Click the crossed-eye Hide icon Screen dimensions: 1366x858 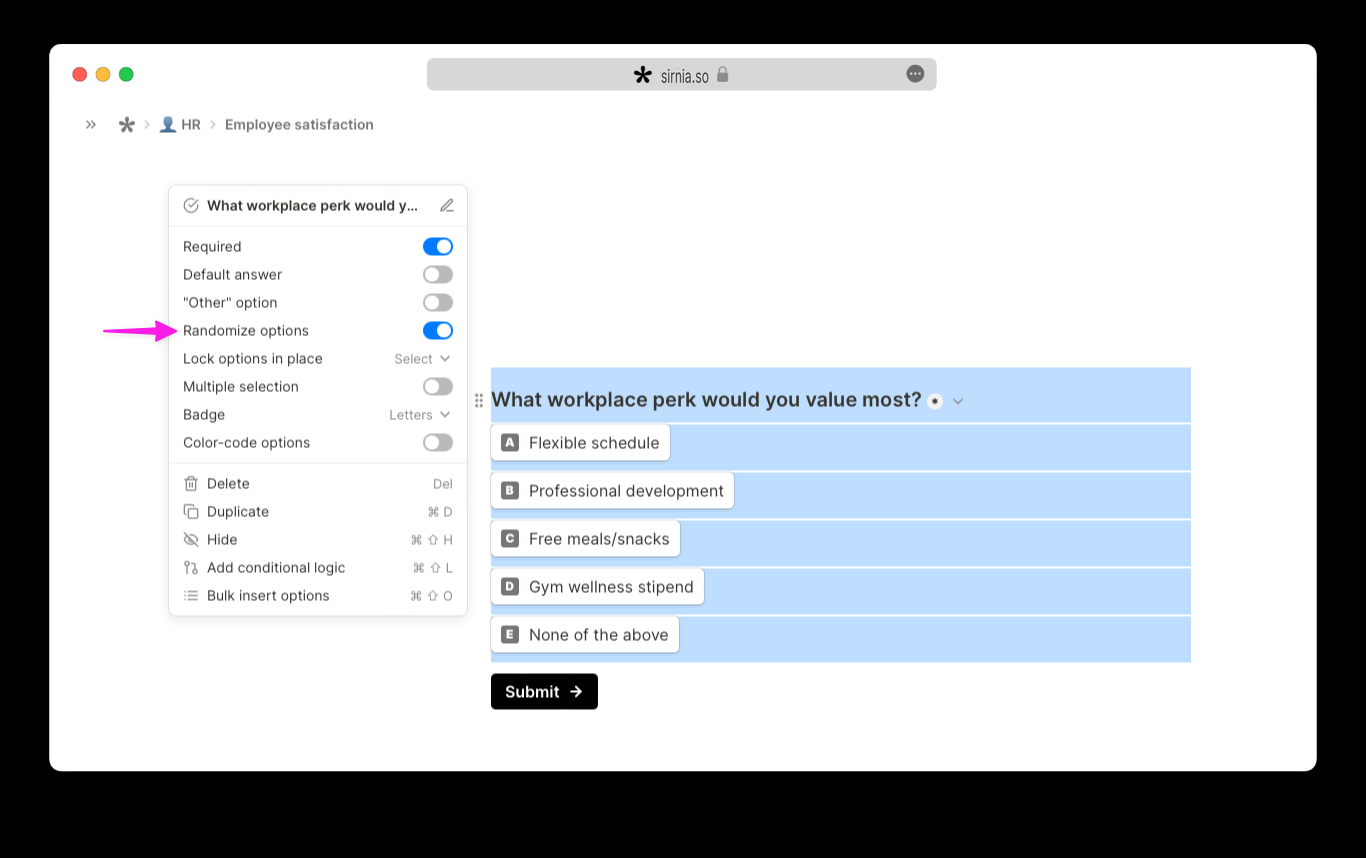[191, 540]
